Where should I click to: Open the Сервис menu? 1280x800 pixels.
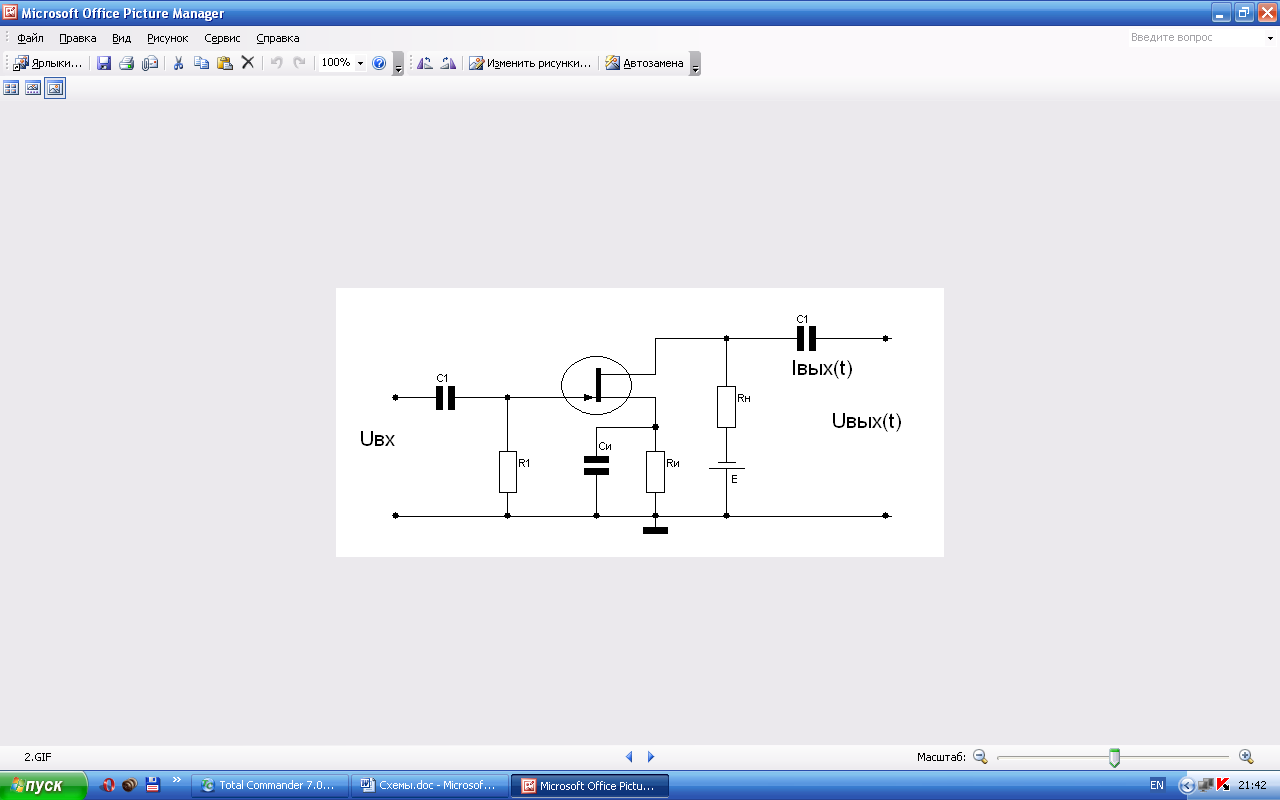[222, 38]
